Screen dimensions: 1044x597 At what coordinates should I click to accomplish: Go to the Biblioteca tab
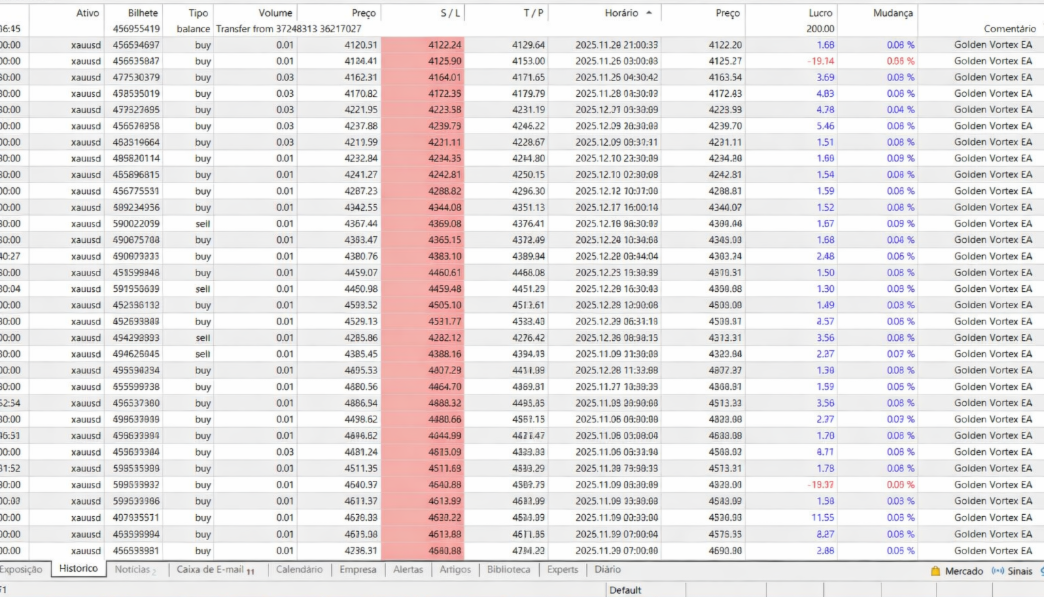click(x=509, y=570)
